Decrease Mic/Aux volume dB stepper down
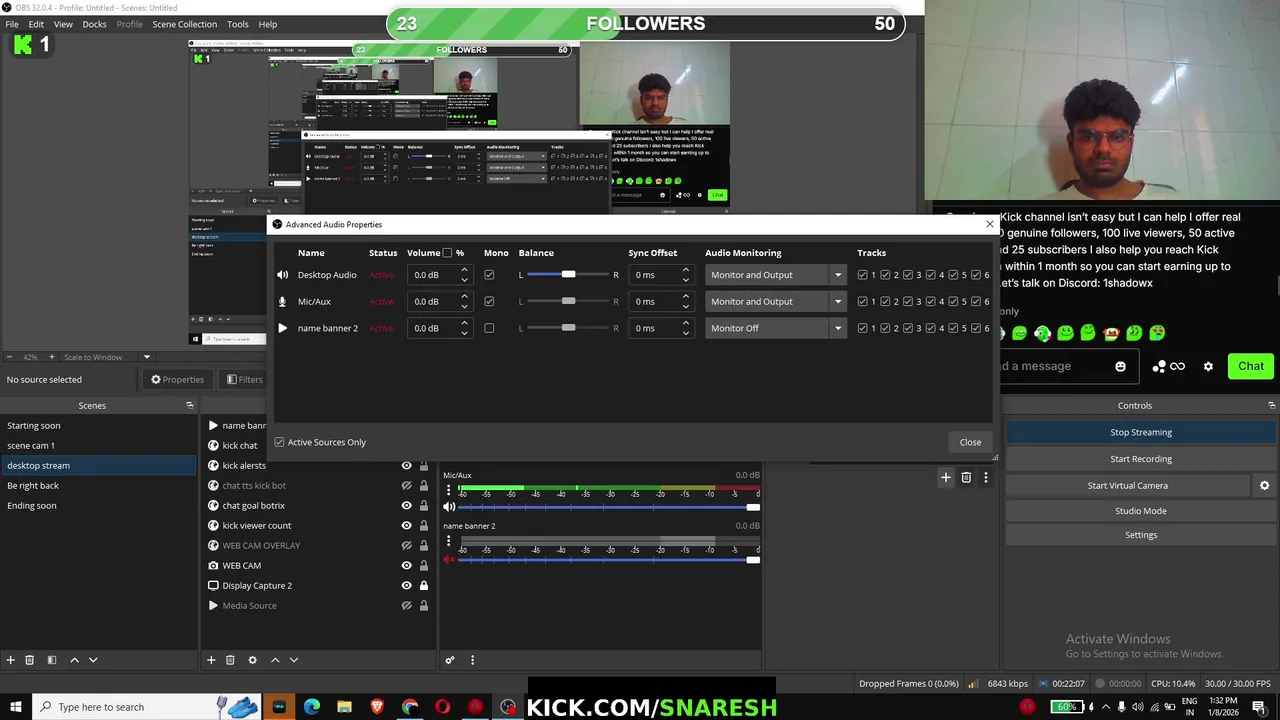The image size is (1280, 720). click(x=464, y=306)
